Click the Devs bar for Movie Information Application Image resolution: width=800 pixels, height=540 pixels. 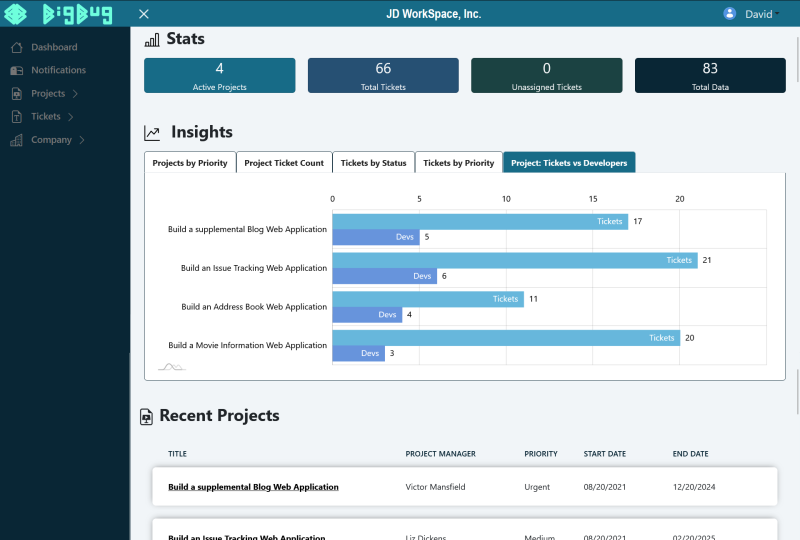[x=359, y=353]
